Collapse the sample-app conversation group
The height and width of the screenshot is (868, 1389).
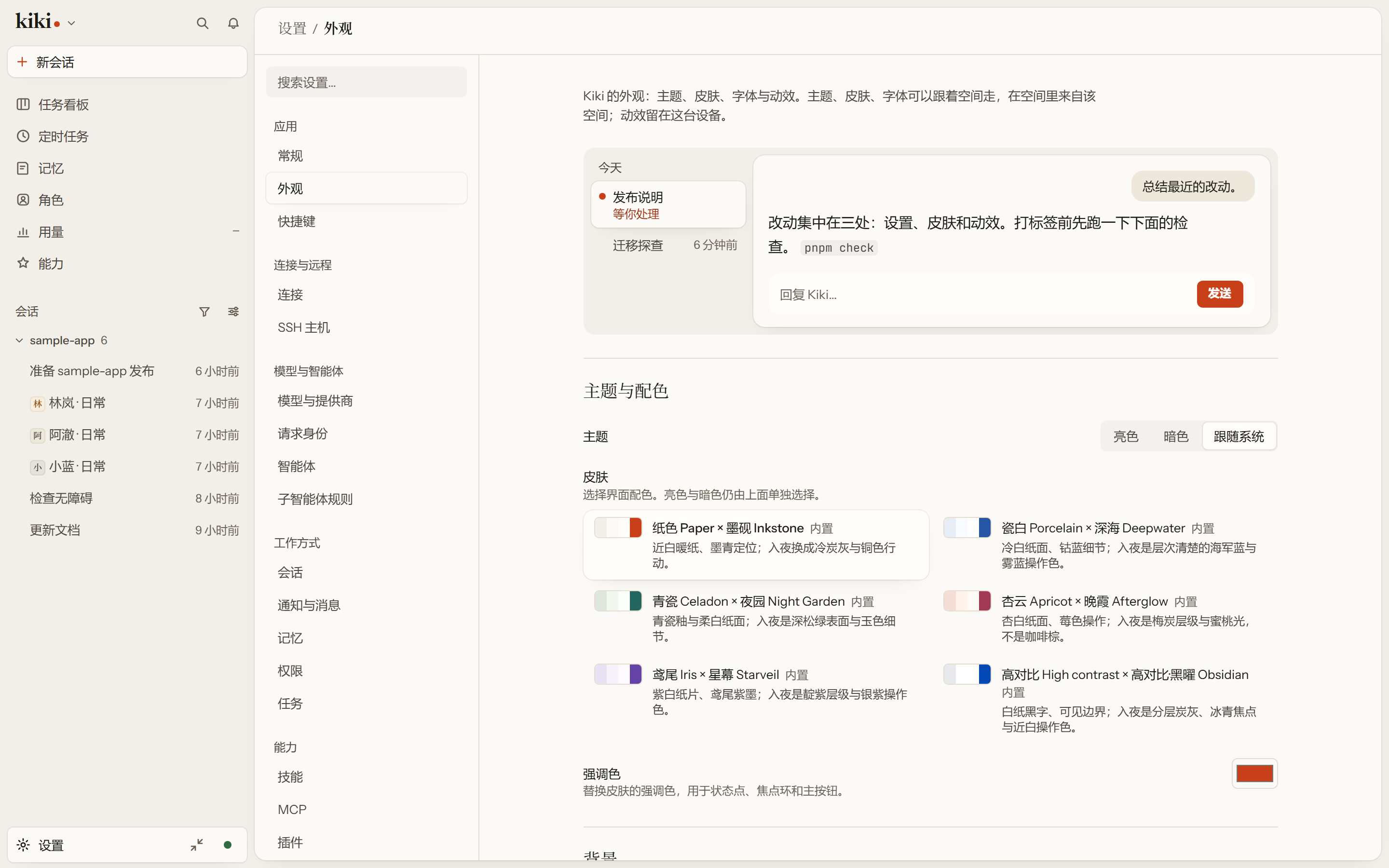tap(19, 340)
